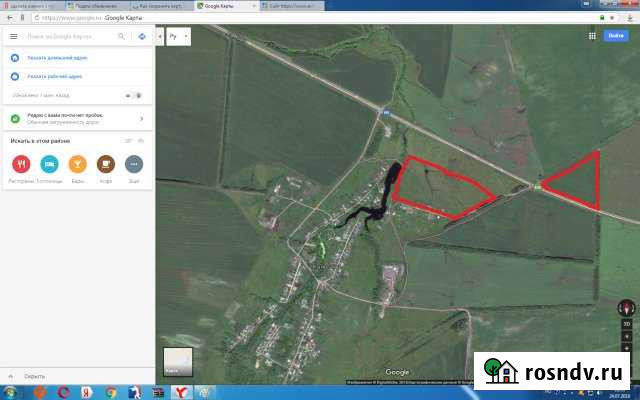This screenshot has height=400, width=640.
Task: Close the Google Карты tab
Action: pyautogui.click(x=254, y=6)
